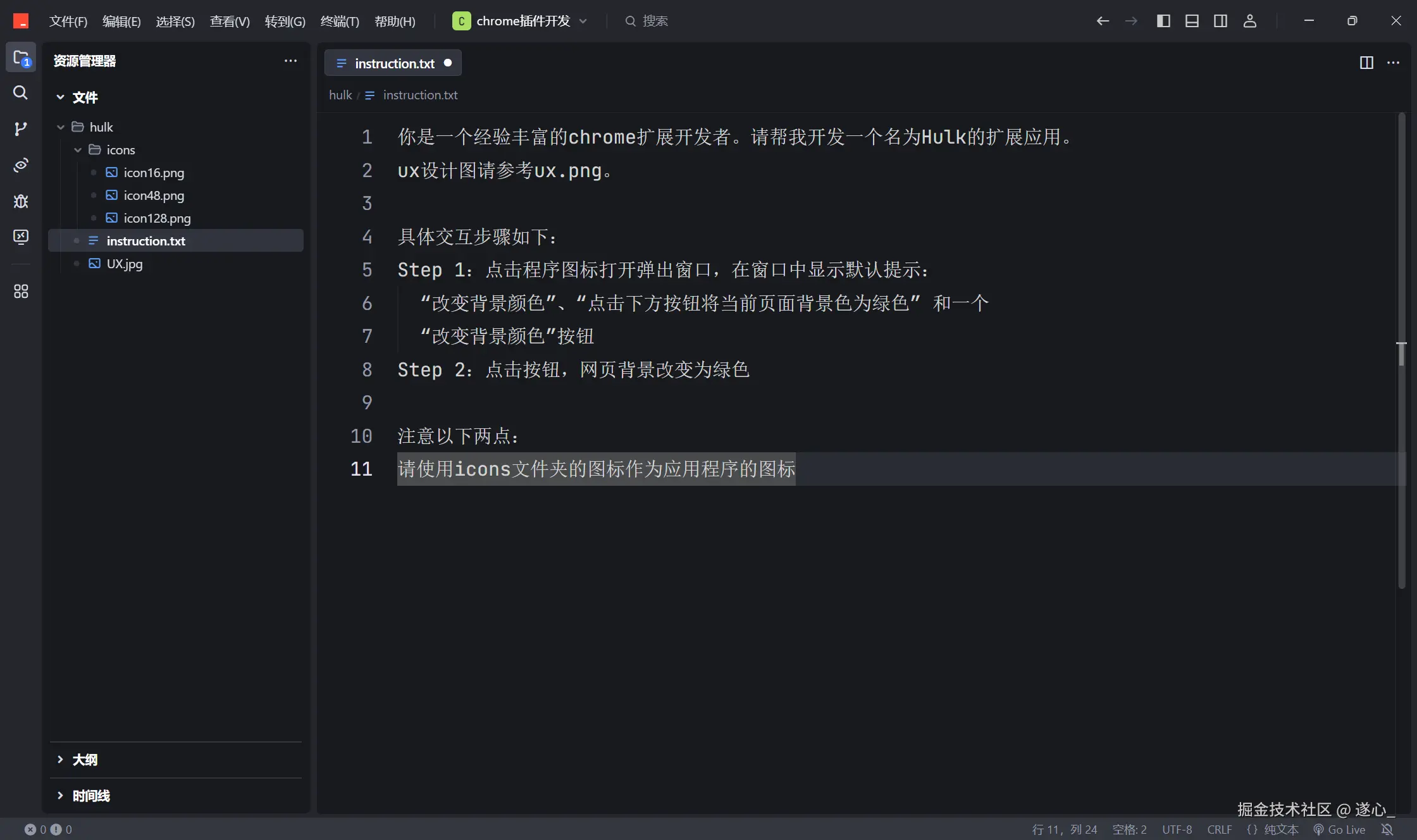This screenshot has width=1417, height=840.
Task: Open the Run and Debug bug icon
Action: [20, 201]
